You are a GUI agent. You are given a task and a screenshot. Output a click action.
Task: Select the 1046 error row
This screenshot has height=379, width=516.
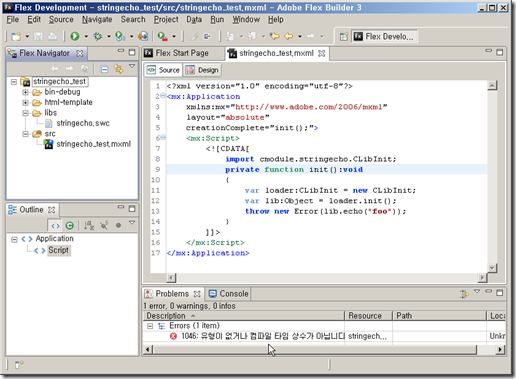[324, 336]
